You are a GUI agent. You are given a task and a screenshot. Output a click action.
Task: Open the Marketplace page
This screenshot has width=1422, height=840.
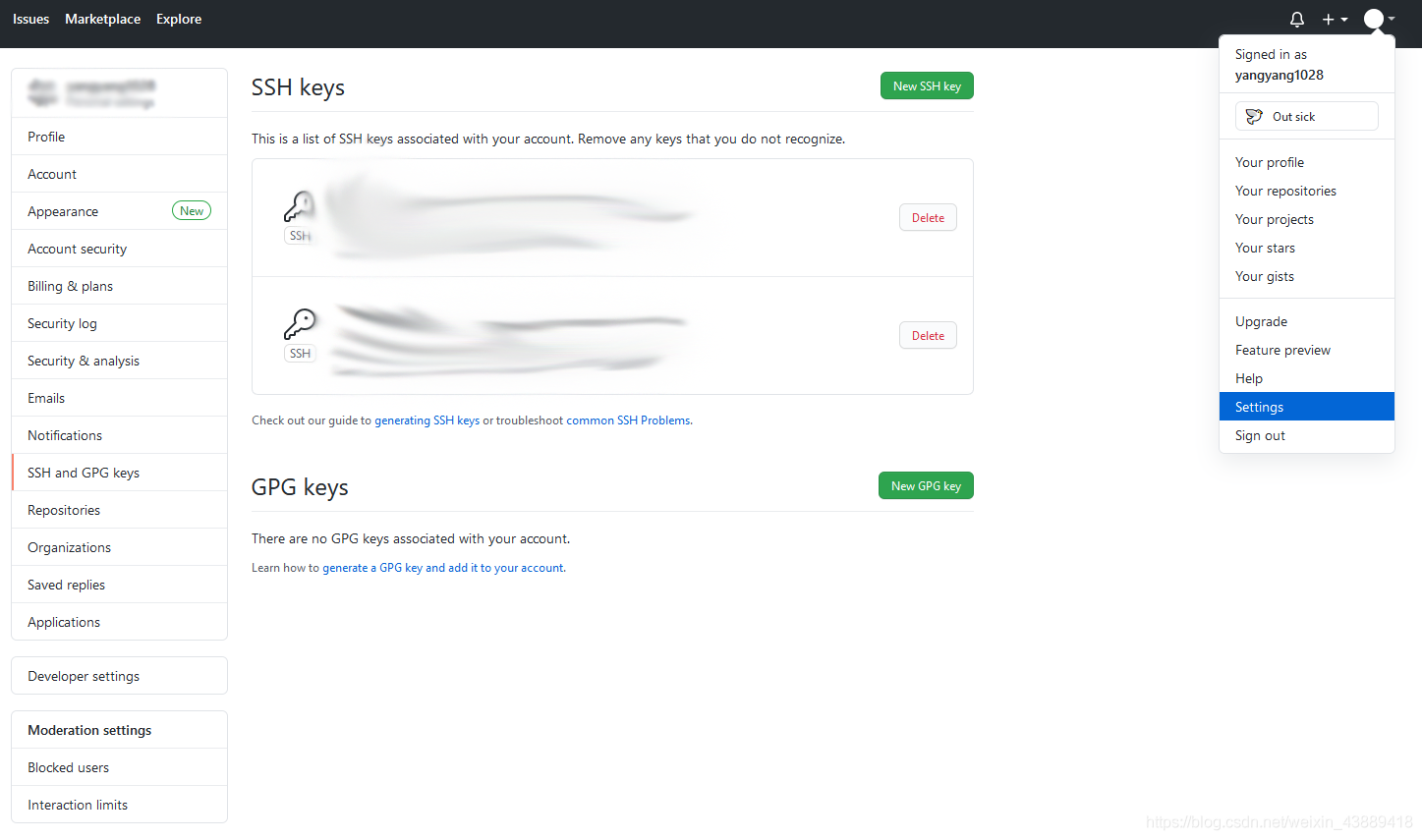[102, 19]
